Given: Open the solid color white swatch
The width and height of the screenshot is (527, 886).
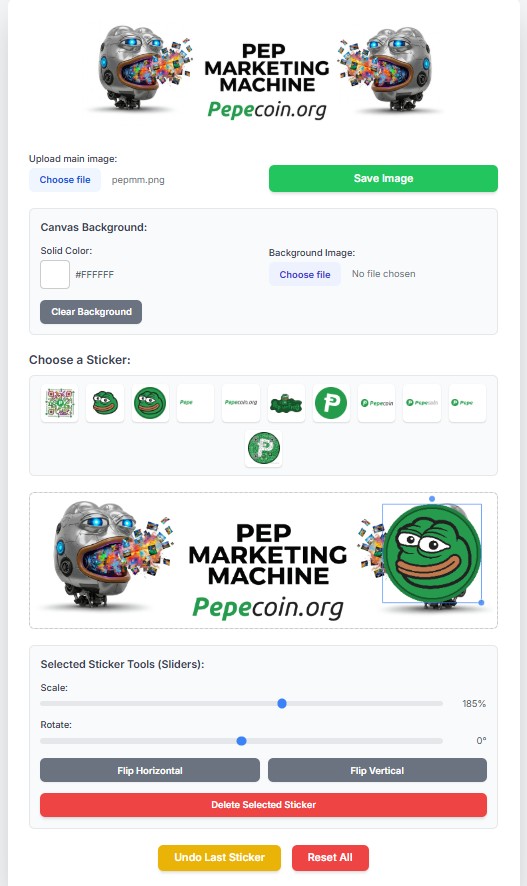Looking at the screenshot, I should [55, 275].
